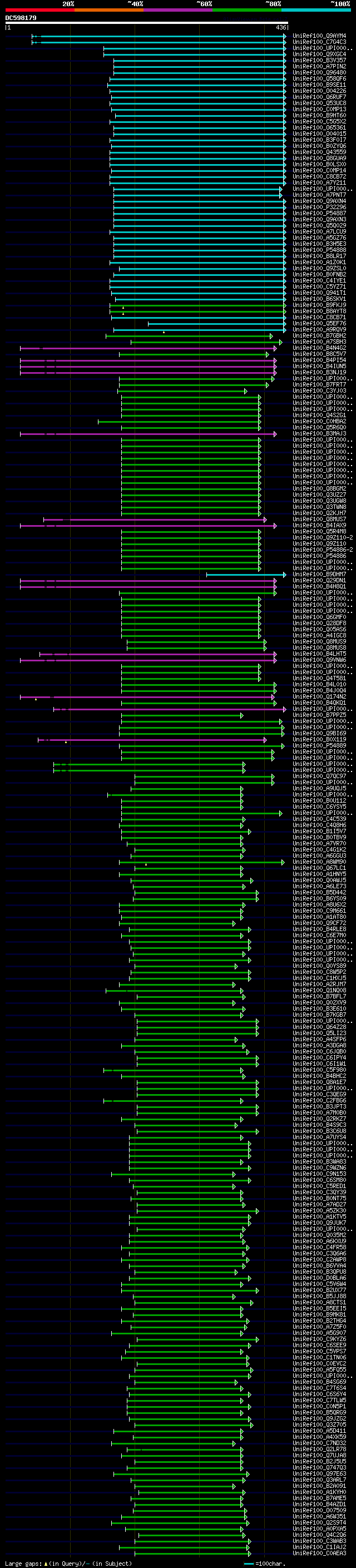Screen dimensions: 356x1568
Task: Select the UniRef100_Q5R6Q0 label
Action: (319, 427)
